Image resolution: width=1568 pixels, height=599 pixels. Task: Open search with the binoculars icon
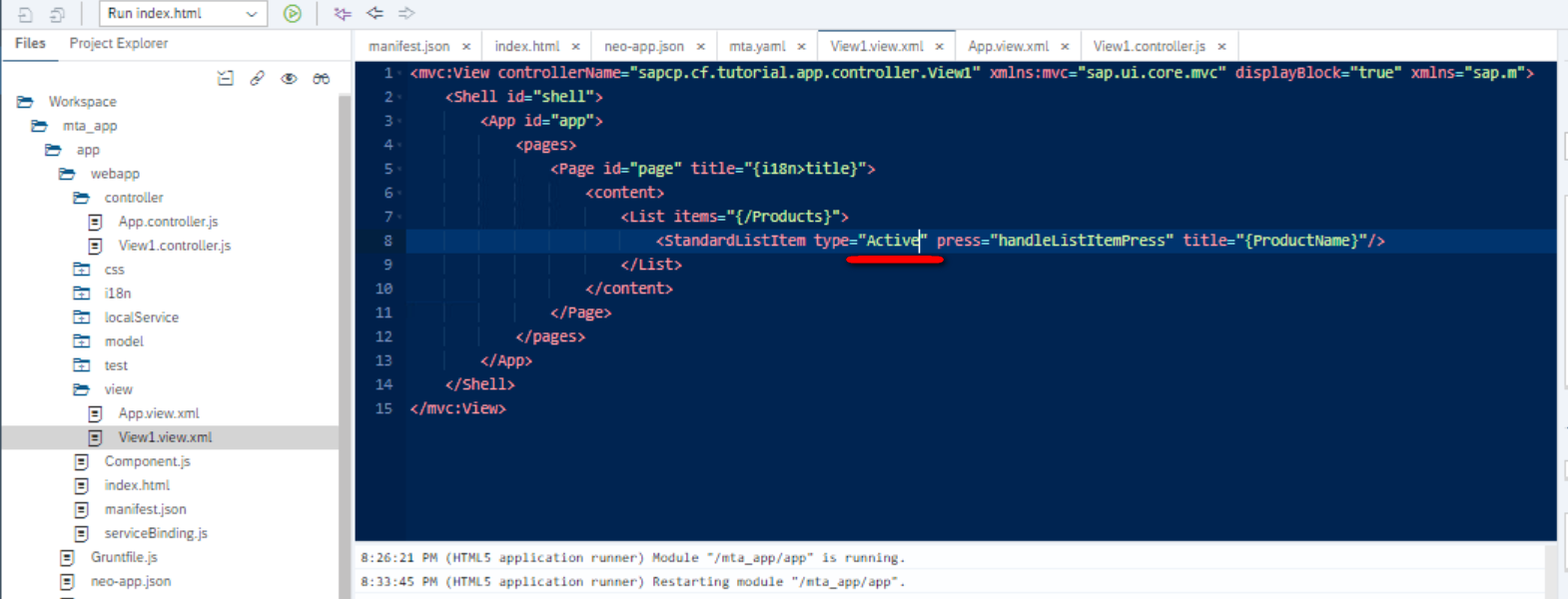321,78
